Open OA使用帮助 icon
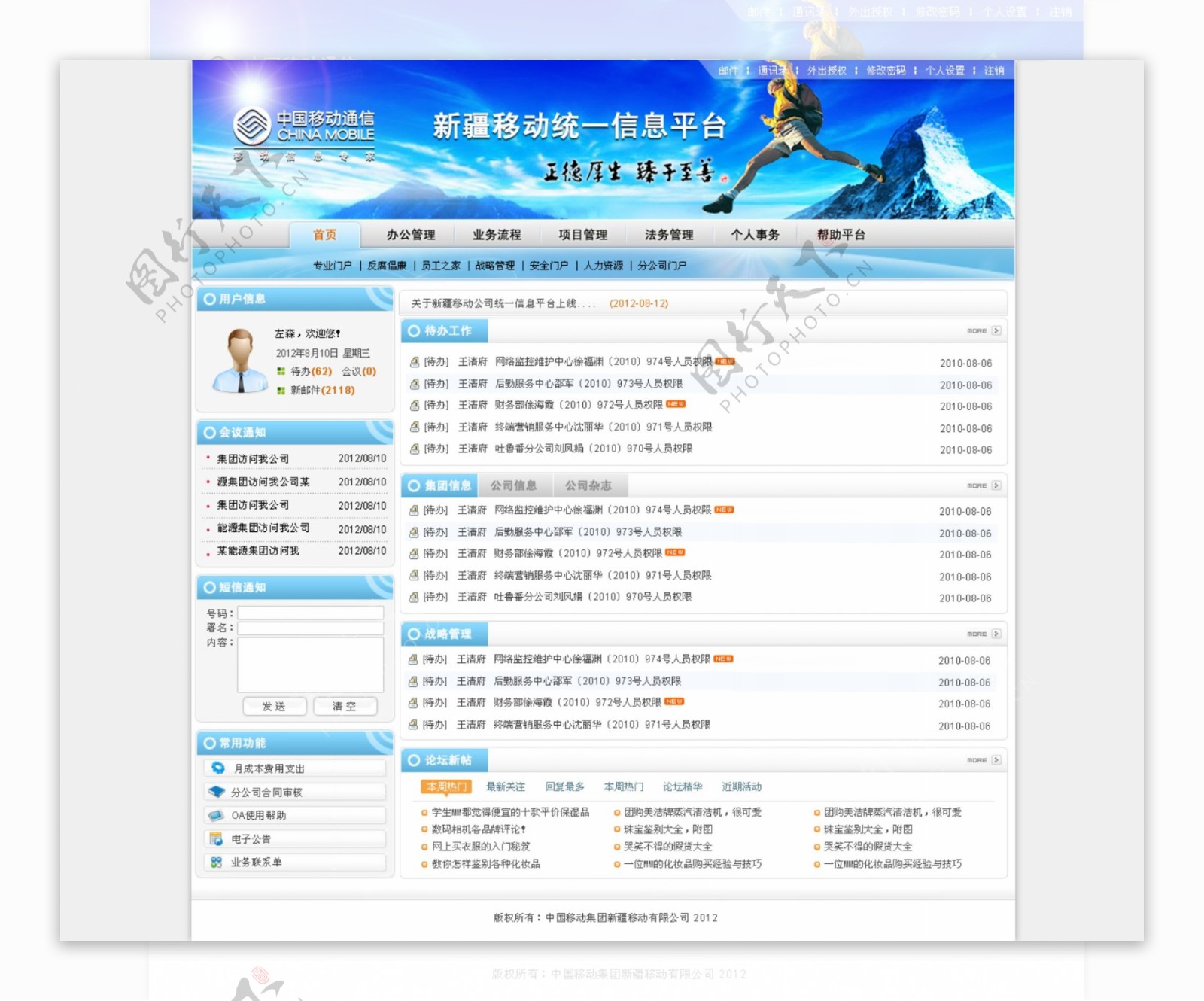This screenshot has height=1001, width=1204. [216, 815]
